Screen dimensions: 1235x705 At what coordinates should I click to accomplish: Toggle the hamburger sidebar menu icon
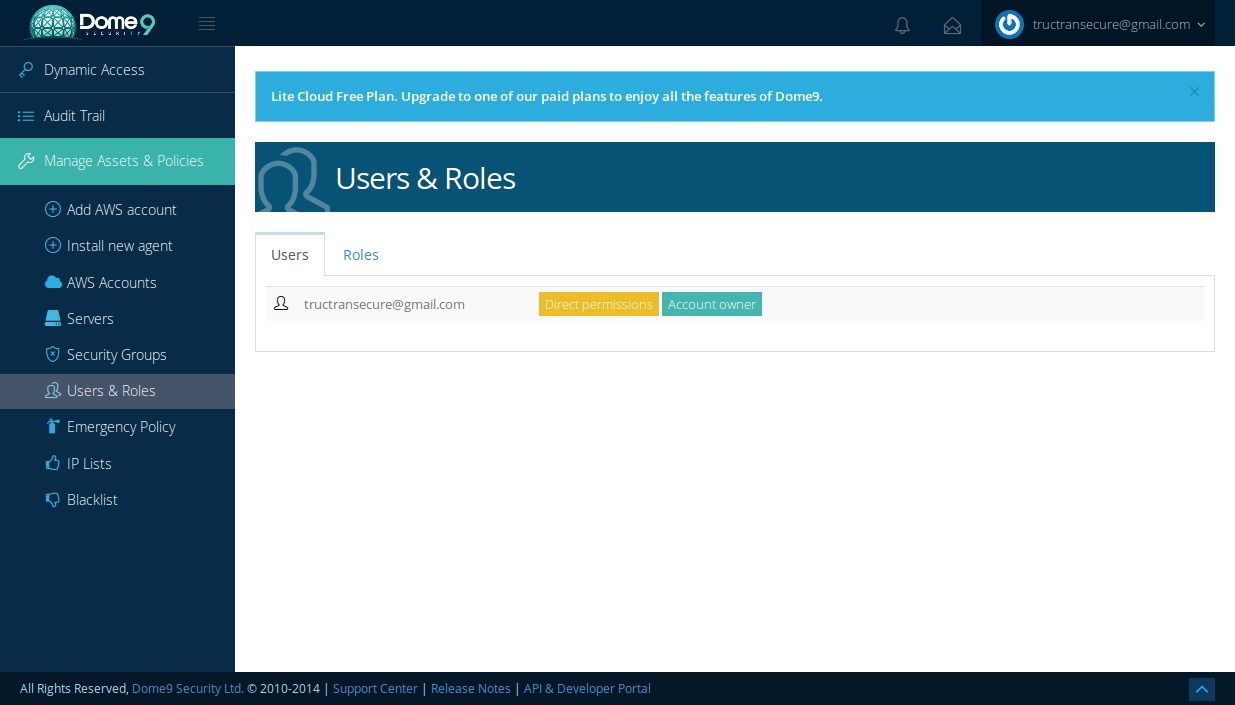(207, 24)
